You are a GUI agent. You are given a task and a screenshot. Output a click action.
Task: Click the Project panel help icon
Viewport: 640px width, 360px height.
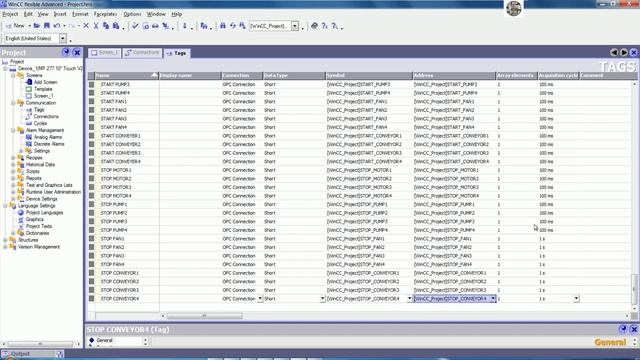pyautogui.click(x=66, y=52)
